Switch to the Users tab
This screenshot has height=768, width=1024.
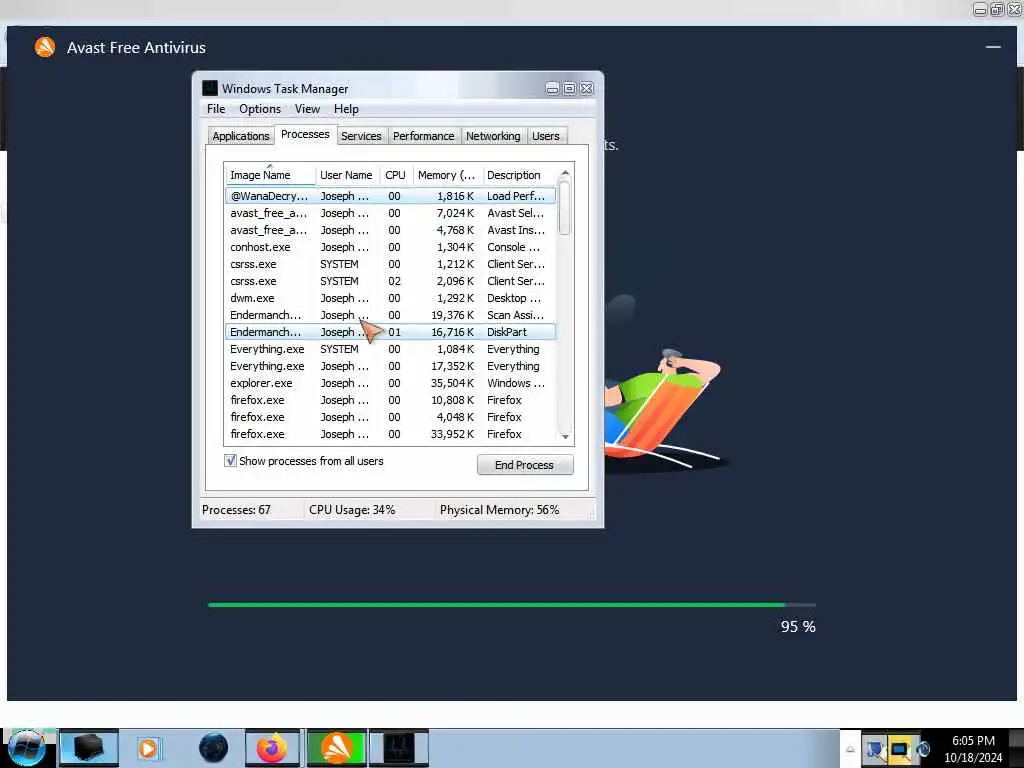[545, 136]
